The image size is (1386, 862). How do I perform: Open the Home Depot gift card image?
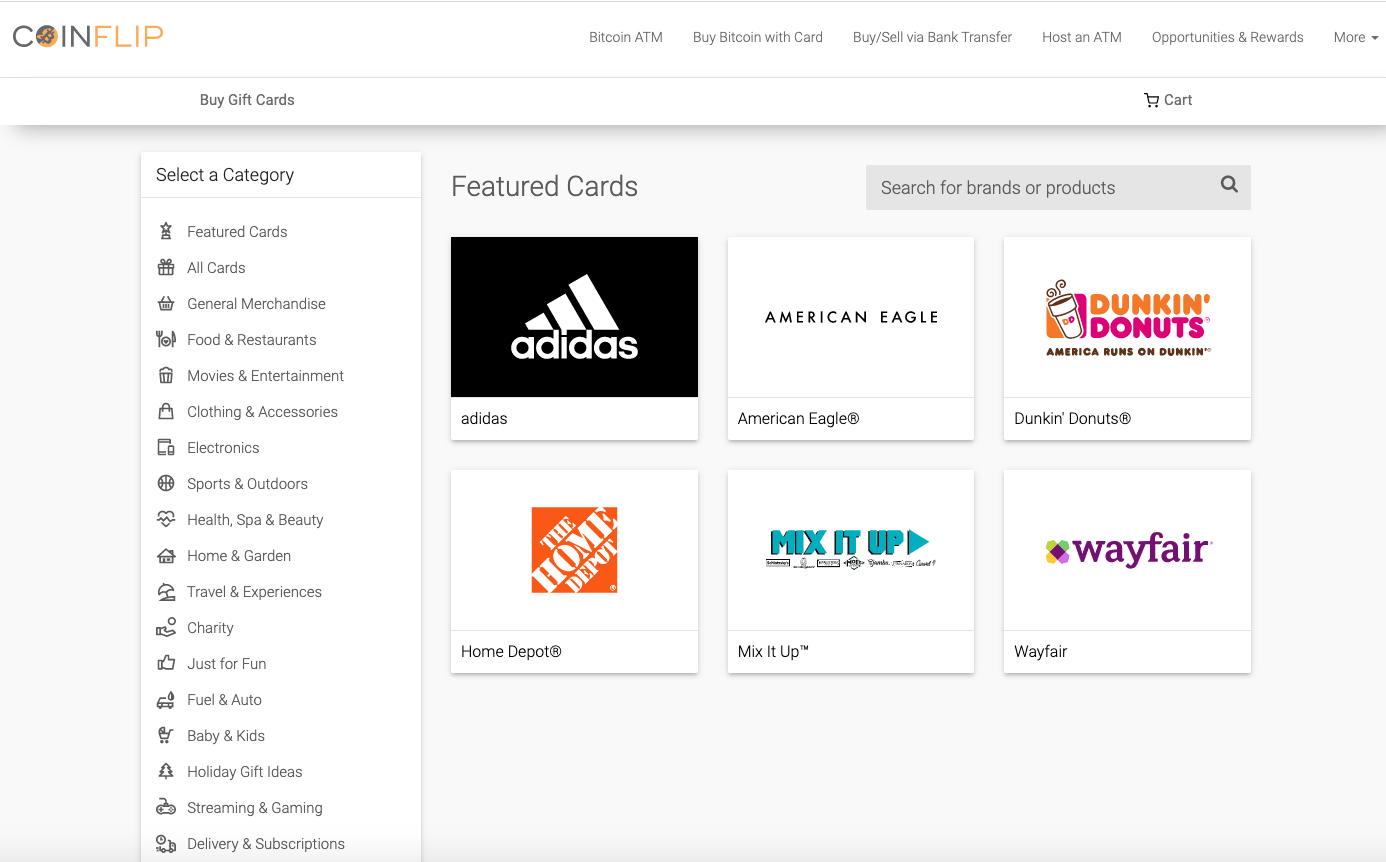tap(574, 550)
